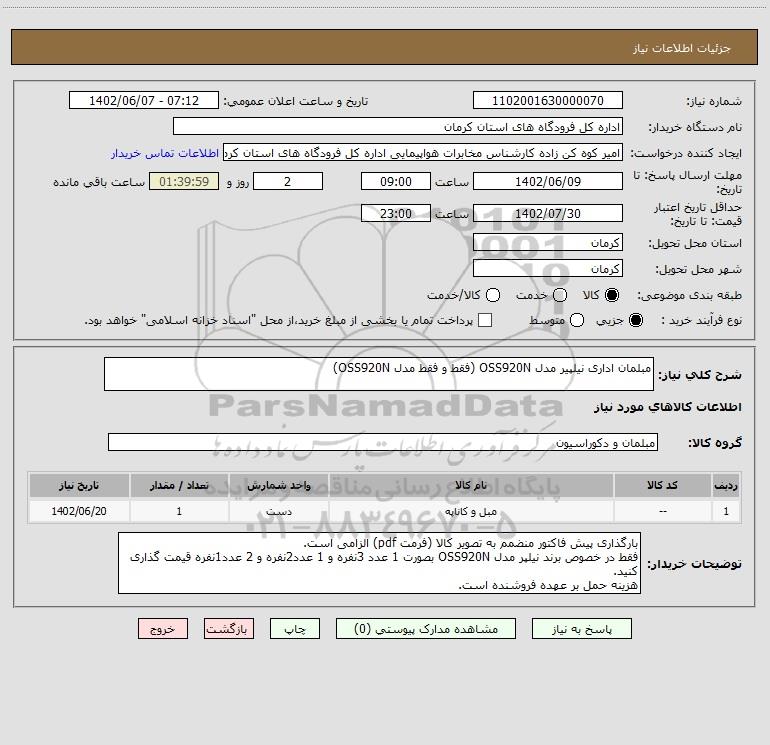This screenshot has width=770, height=745.
Task: Click the شرح کلی نیاز description box
Action: (379, 374)
